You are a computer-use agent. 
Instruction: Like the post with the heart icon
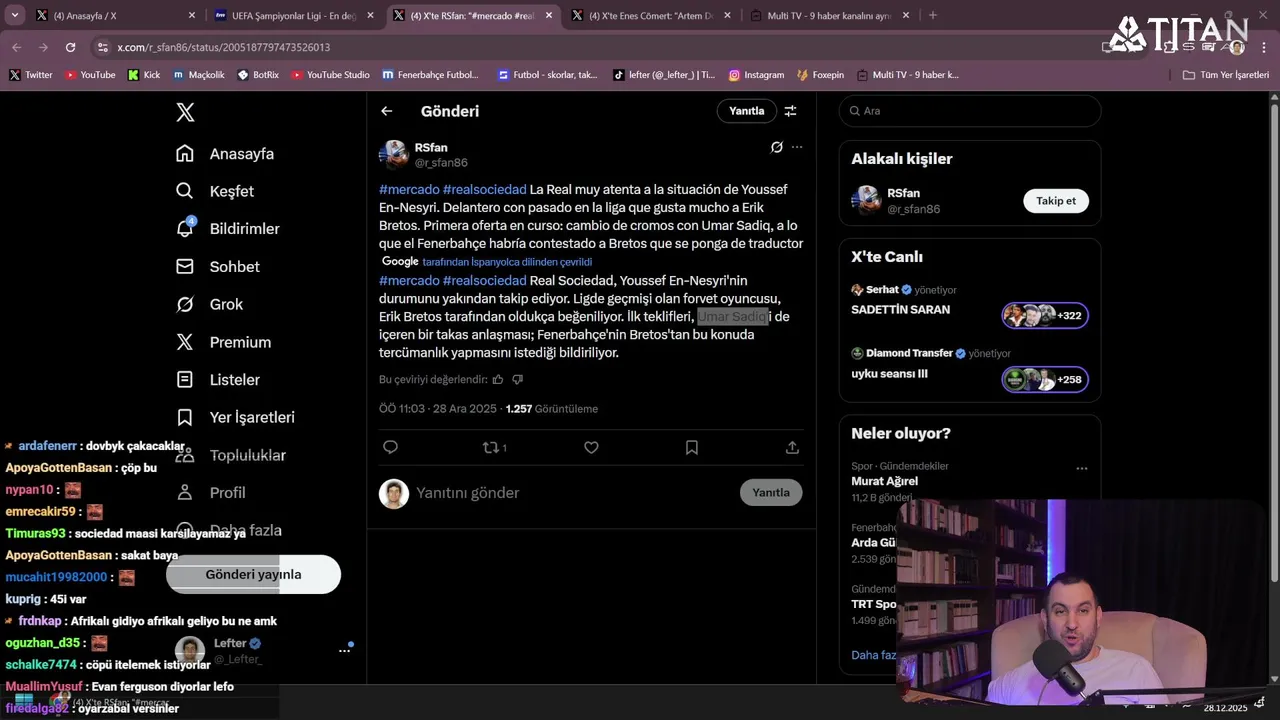point(591,447)
